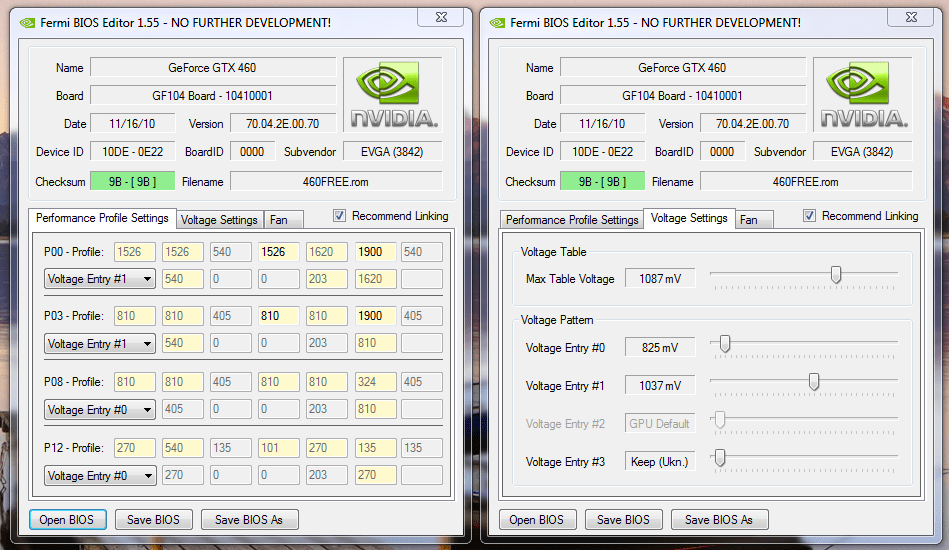The image size is (949, 550).
Task: Close the right Fermi BIOS Editor window
Action: point(911,17)
